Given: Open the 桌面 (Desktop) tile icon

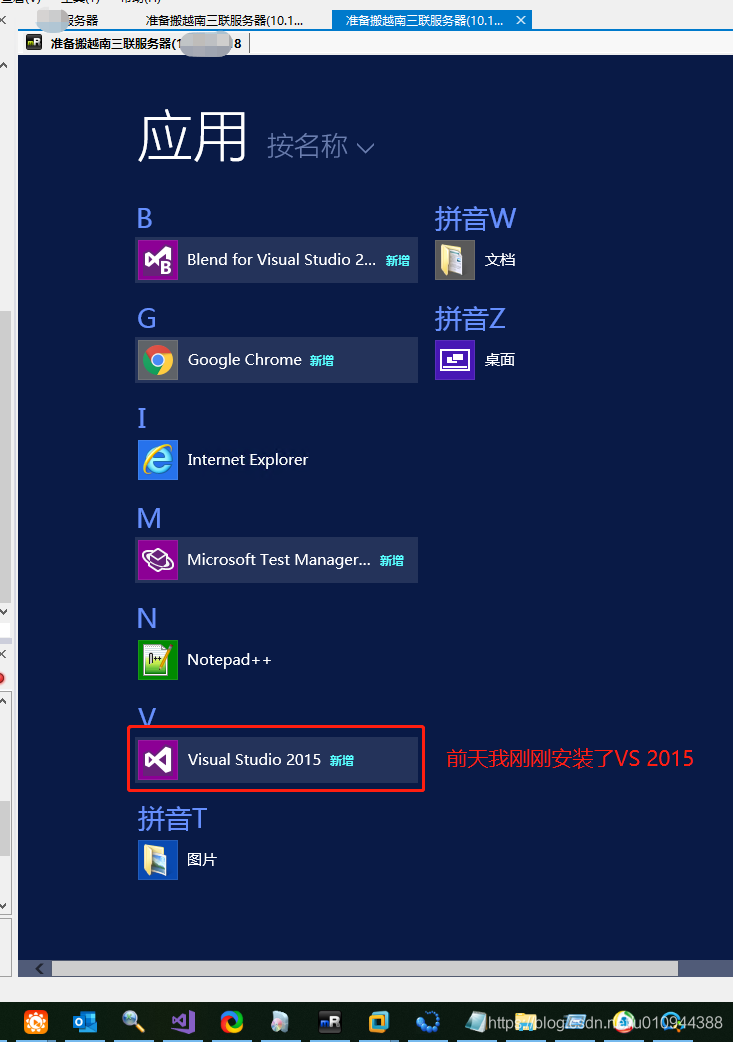Looking at the screenshot, I should 455,360.
